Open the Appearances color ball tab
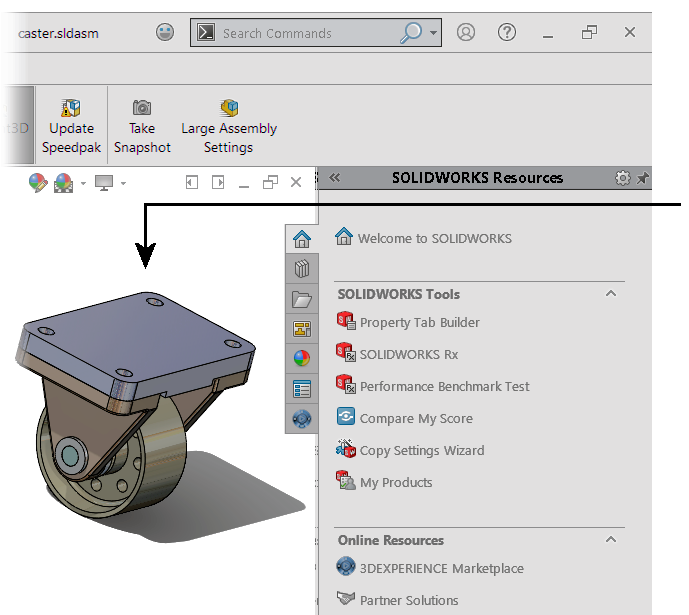Image resolution: width=689 pixels, height=615 pixels. [302, 358]
